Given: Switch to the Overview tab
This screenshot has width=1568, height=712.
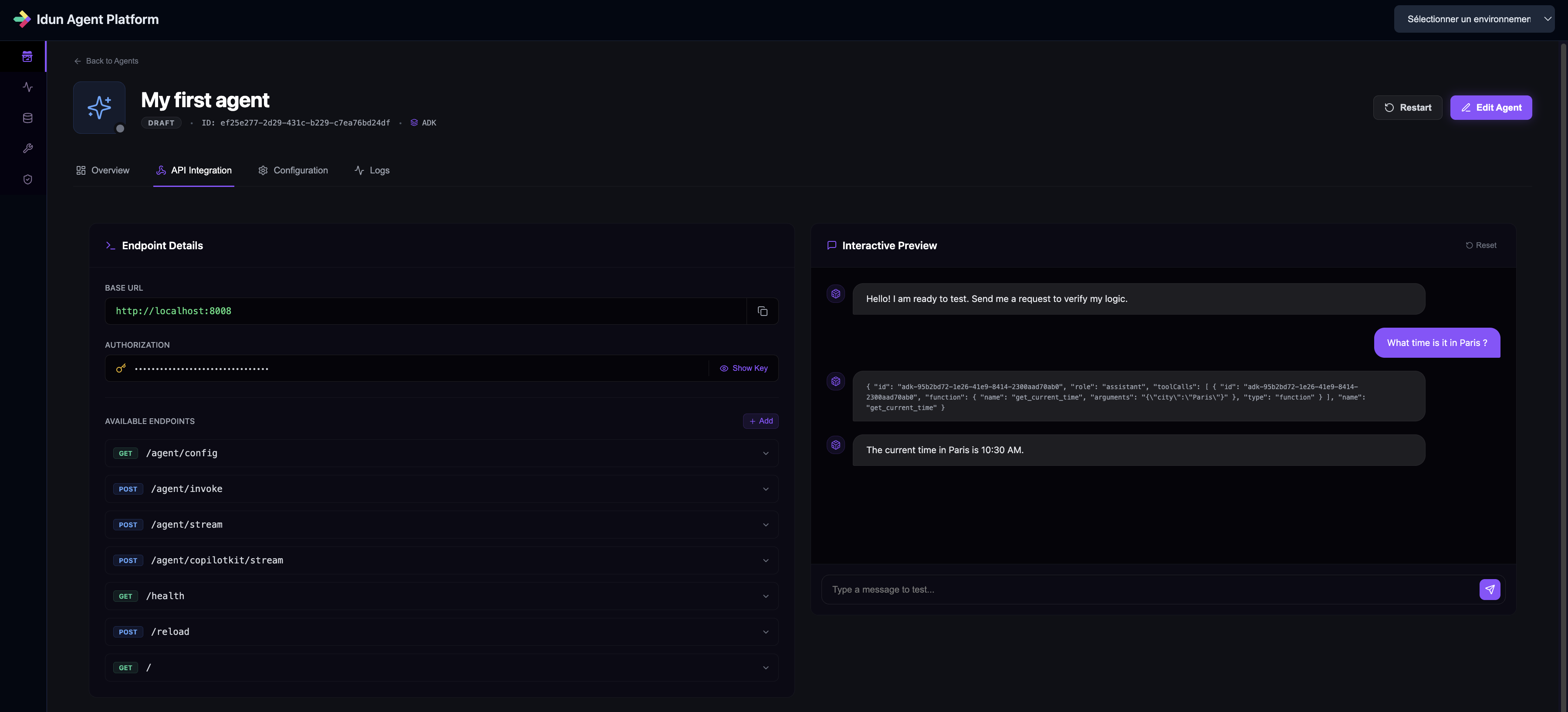Looking at the screenshot, I should click(x=103, y=170).
